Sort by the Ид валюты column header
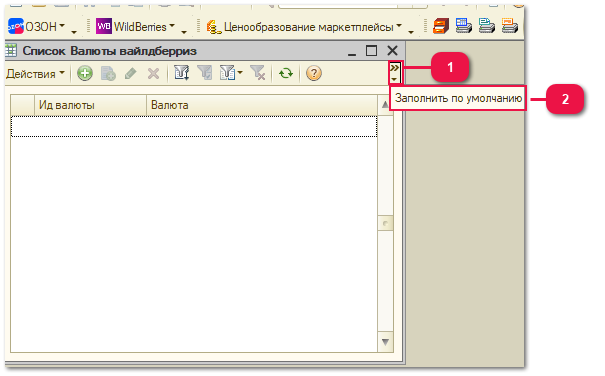605x376 pixels. pyautogui.click(x=90, y=105)
